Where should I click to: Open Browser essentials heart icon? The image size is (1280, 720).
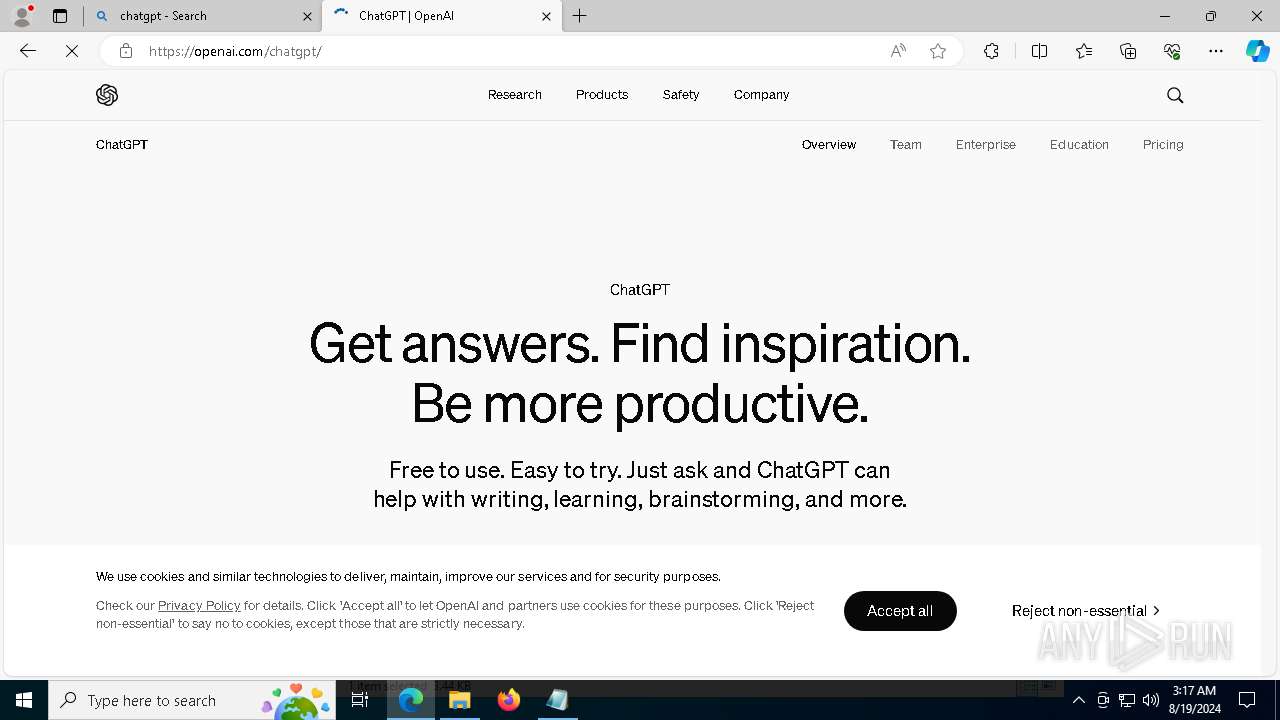(1172, 51)
